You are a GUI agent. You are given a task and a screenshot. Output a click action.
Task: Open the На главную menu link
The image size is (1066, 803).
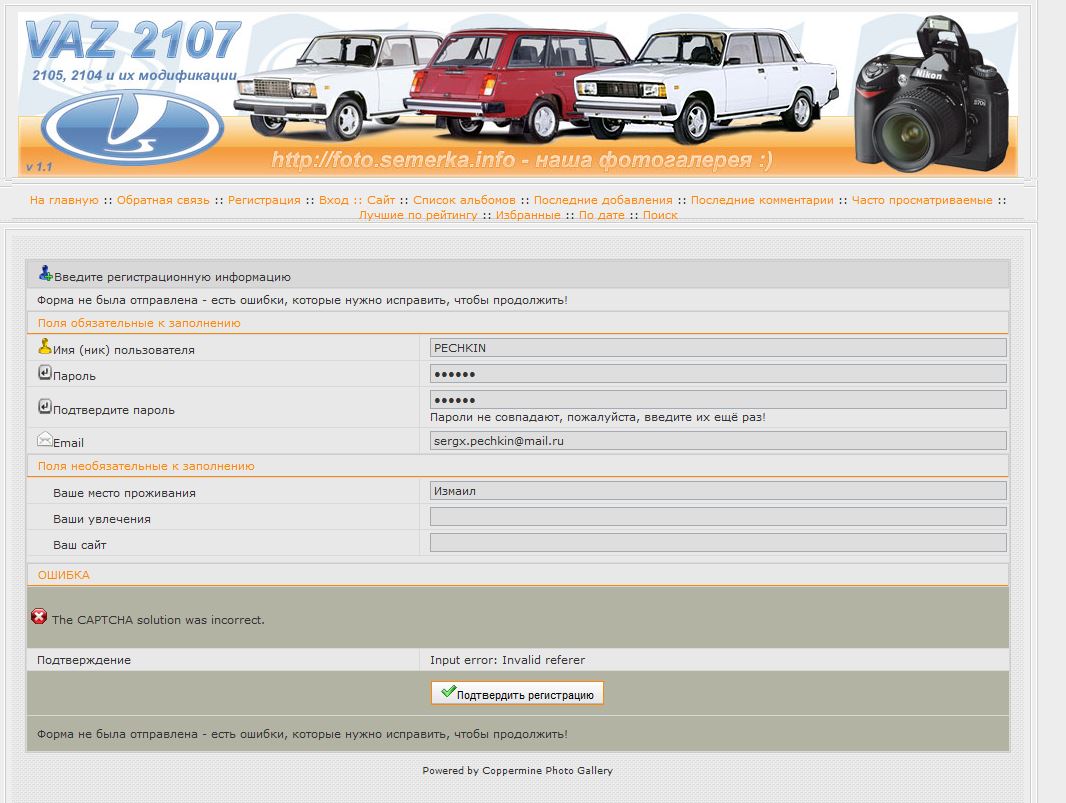[x=64, y=200]
